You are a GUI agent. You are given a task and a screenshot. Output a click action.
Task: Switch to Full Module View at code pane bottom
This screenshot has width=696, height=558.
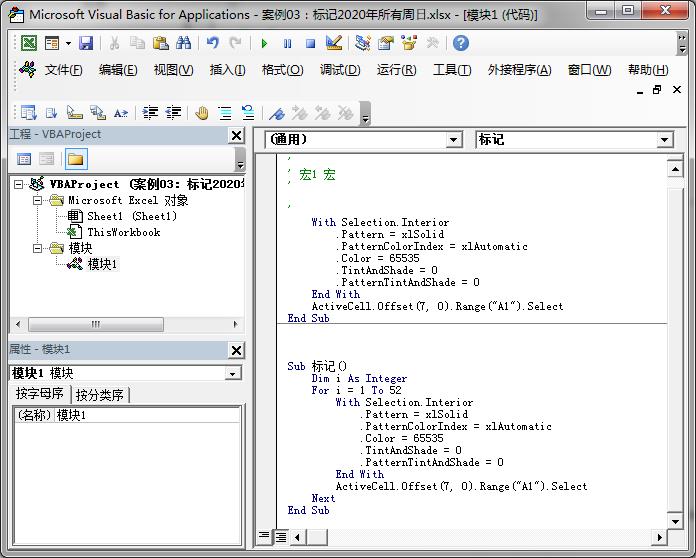[x=281, y=537]
